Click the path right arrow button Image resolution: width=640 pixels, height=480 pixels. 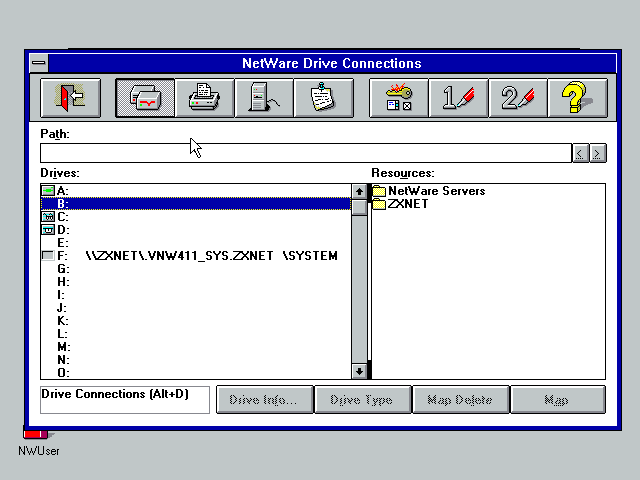pos(598,153)
